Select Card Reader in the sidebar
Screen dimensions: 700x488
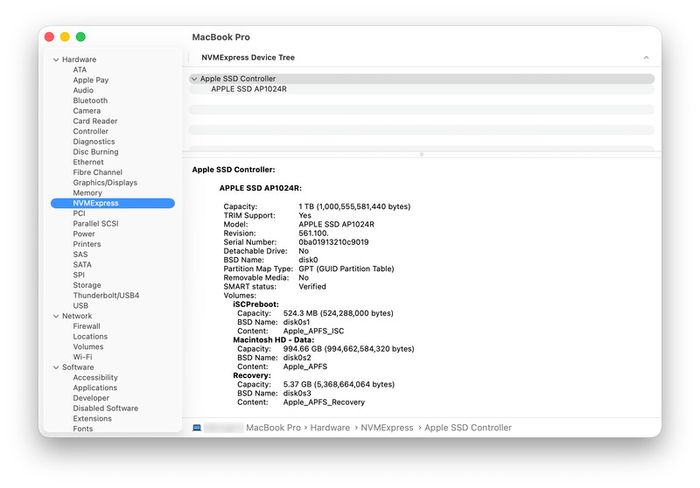[95, 121]
